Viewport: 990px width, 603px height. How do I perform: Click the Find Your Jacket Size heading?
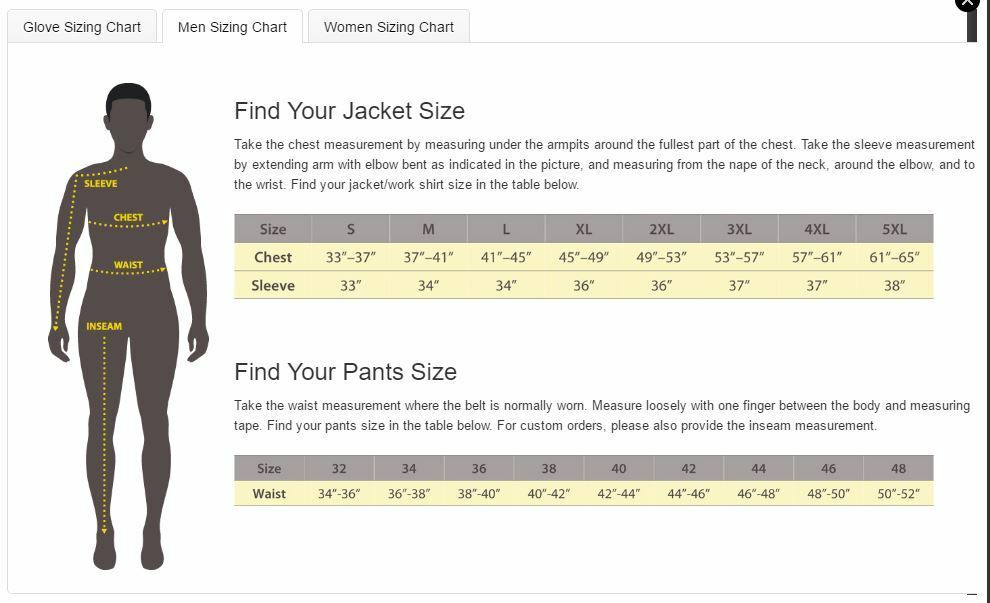pos(349,111)
